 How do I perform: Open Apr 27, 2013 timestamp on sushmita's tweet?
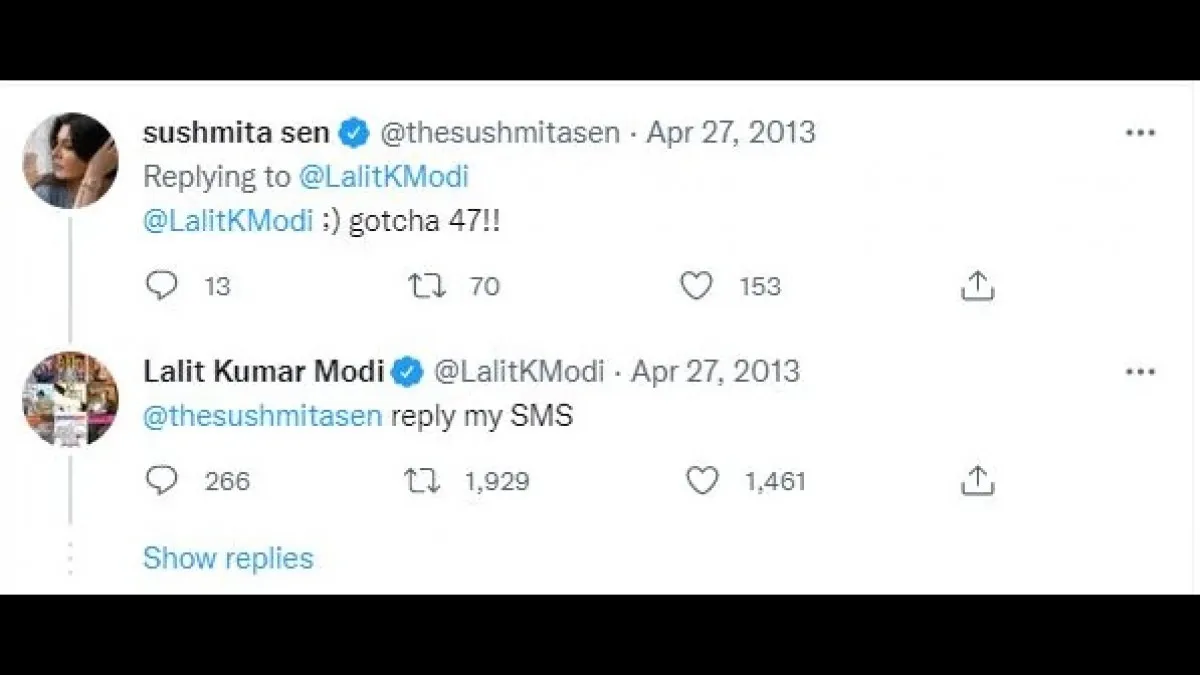(733, 131)
